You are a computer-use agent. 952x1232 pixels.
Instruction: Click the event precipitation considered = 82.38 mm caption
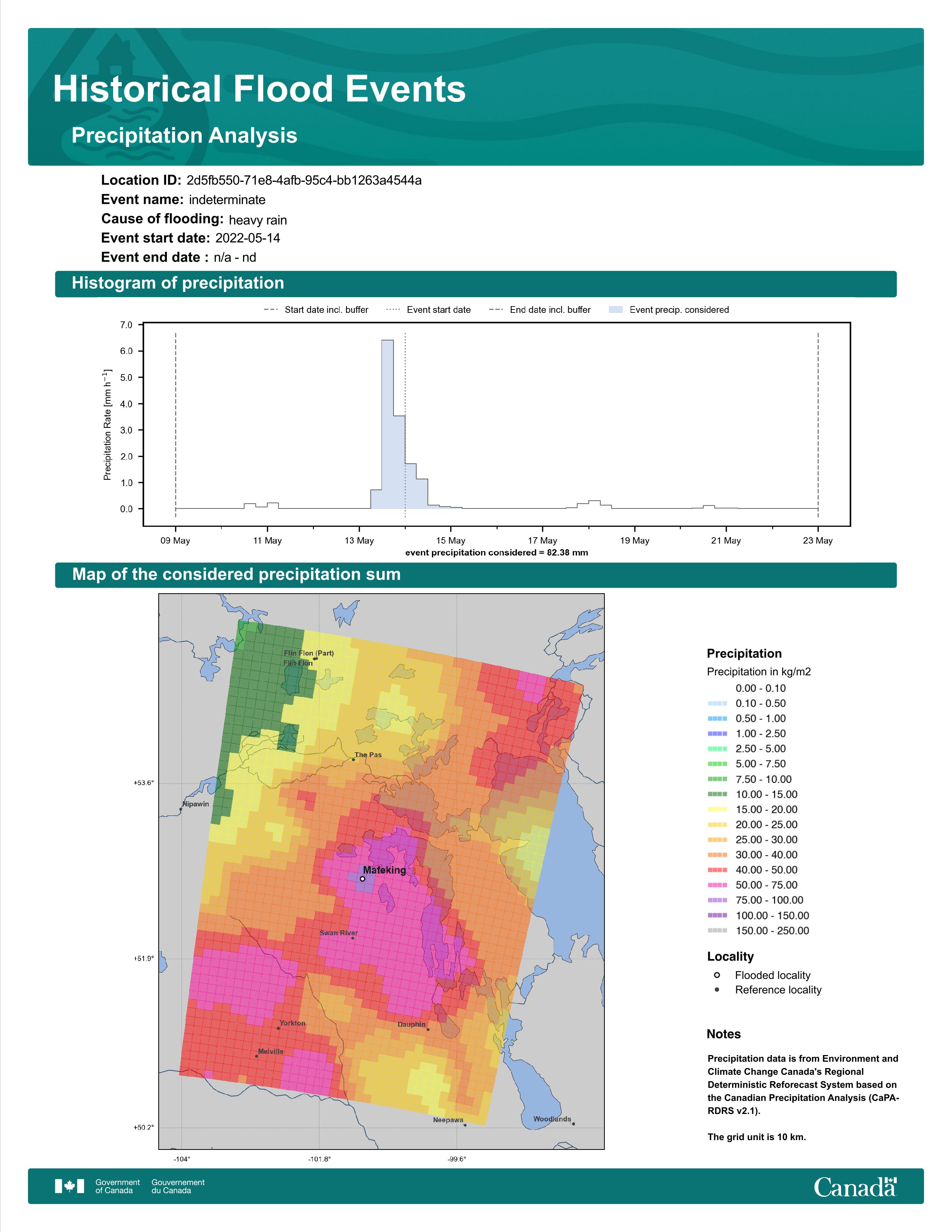[496, 553]
